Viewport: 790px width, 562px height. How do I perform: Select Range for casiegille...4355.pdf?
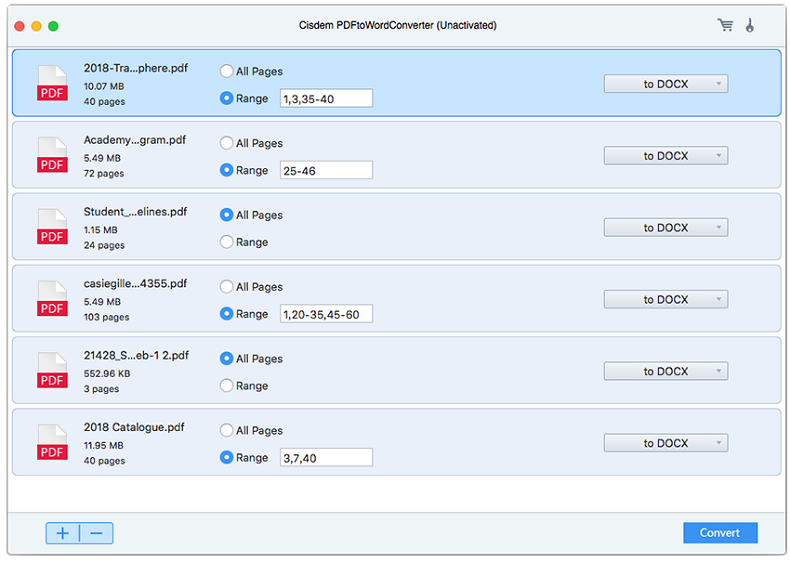227,314
